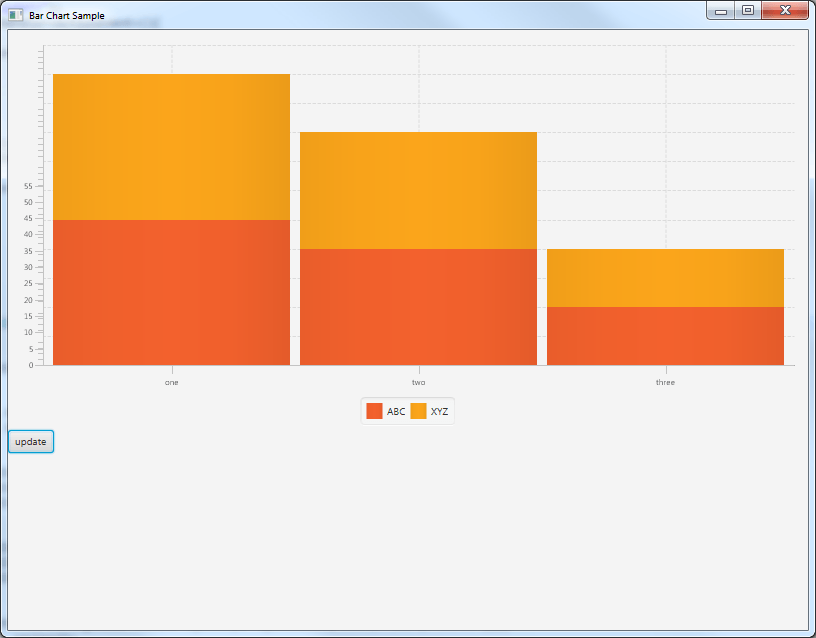Select the ABC legend text label

tap(396, 412)
